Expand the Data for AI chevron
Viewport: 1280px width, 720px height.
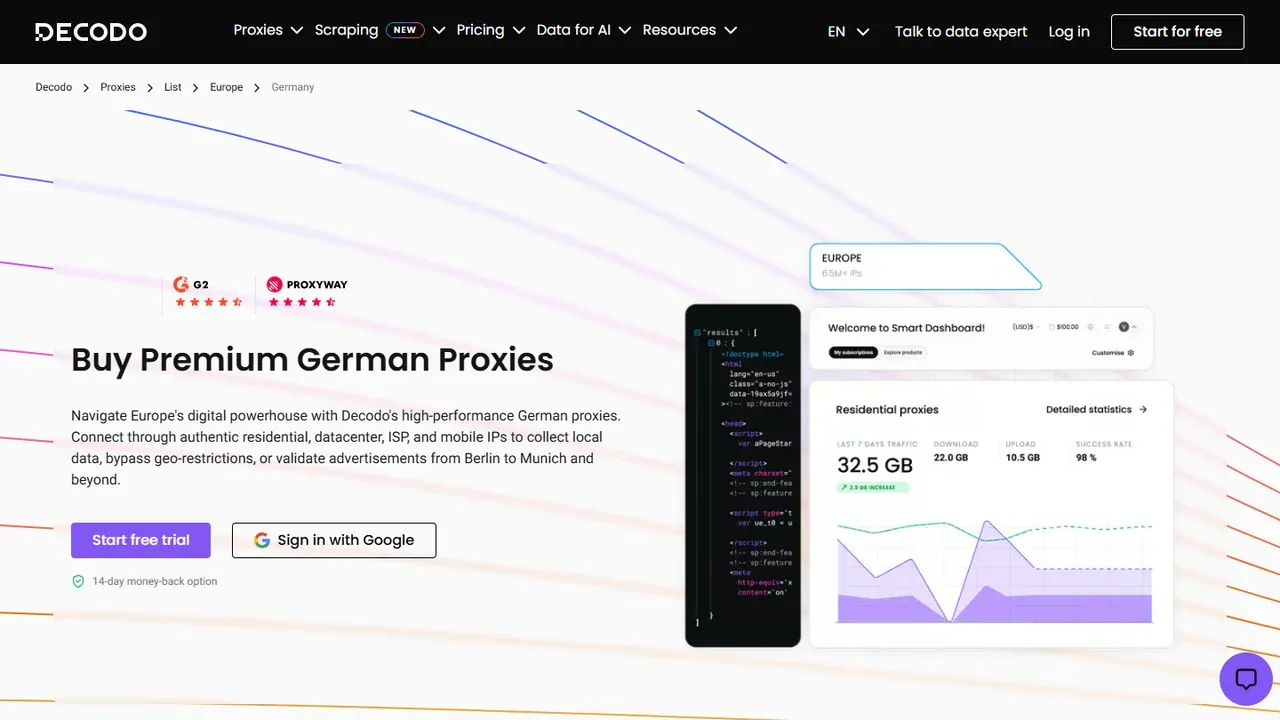tap(625, 31)
